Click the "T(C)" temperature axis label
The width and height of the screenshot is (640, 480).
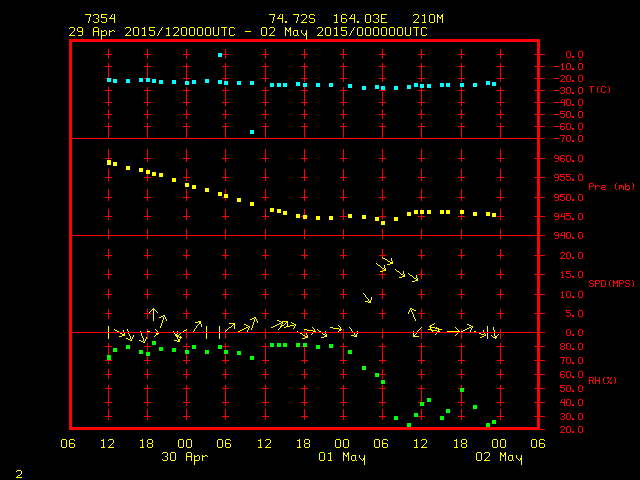tap(600, 89)
